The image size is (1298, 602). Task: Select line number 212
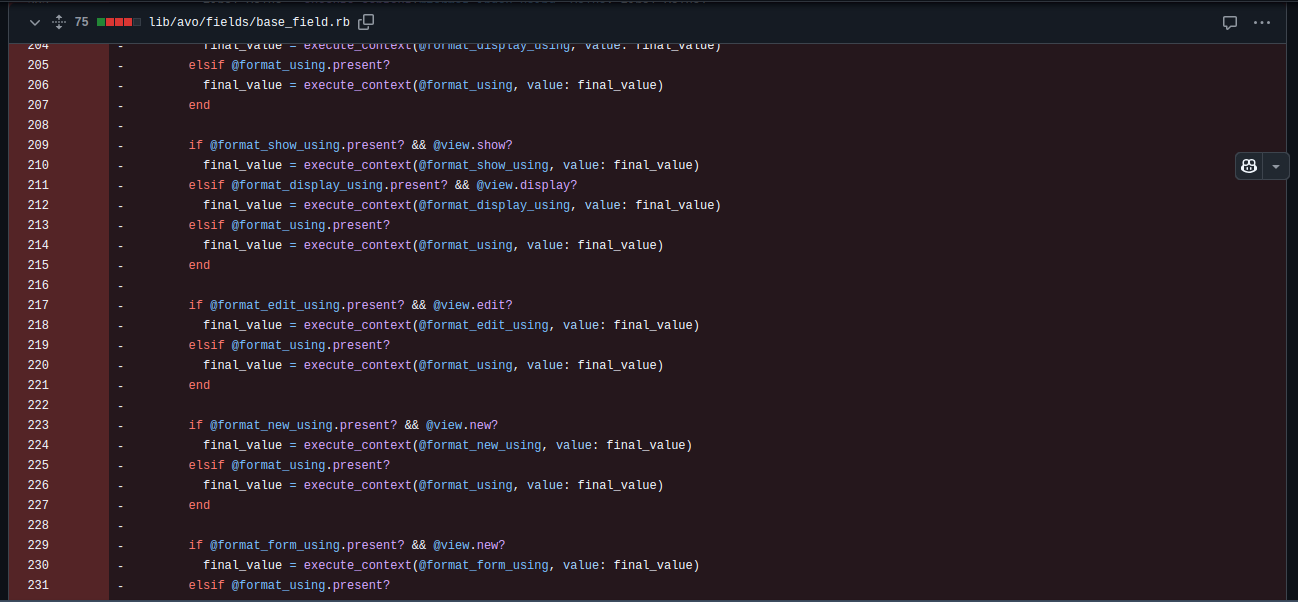(x=38, y=205)
